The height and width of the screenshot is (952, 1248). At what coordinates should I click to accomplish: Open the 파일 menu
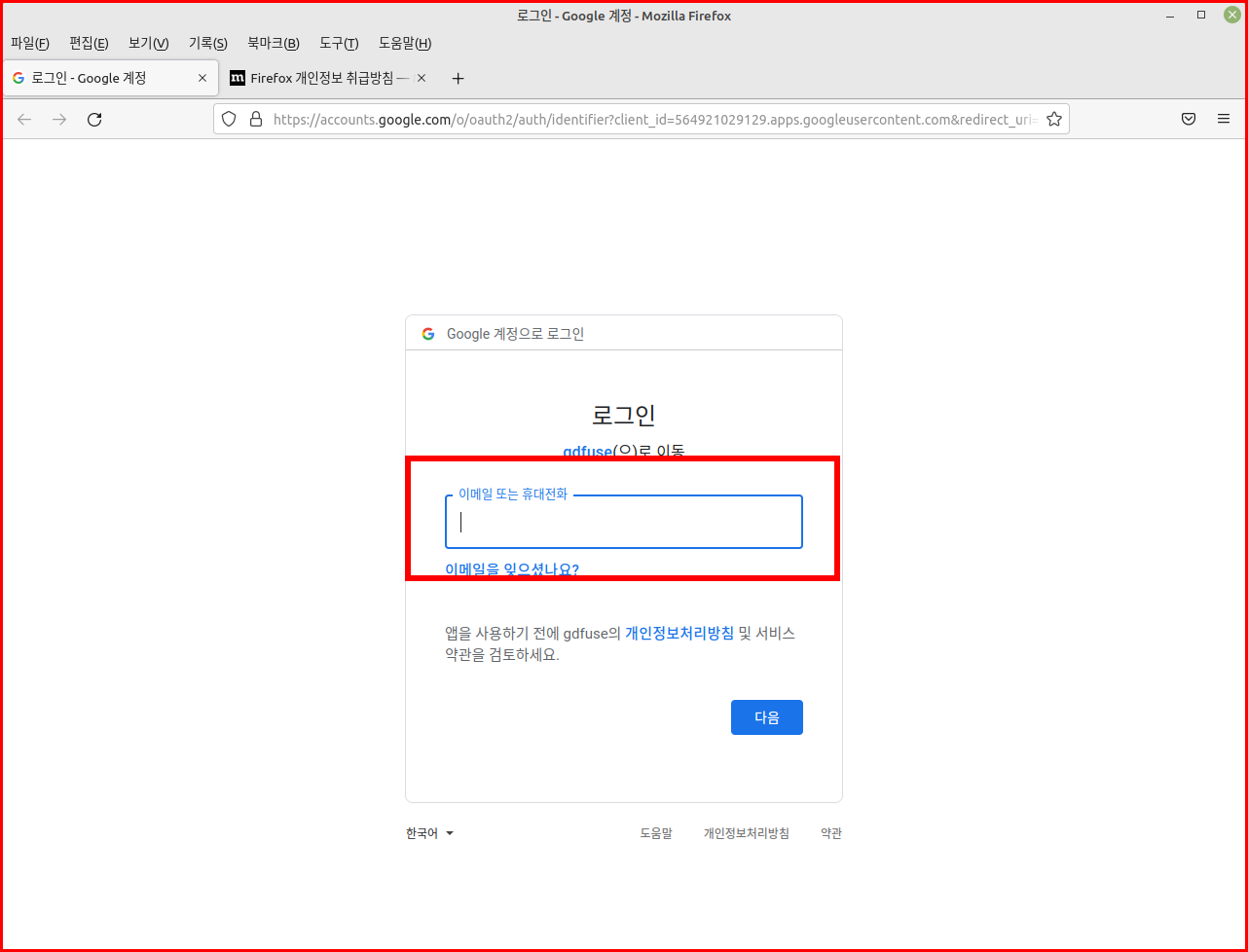coord(29,43)
